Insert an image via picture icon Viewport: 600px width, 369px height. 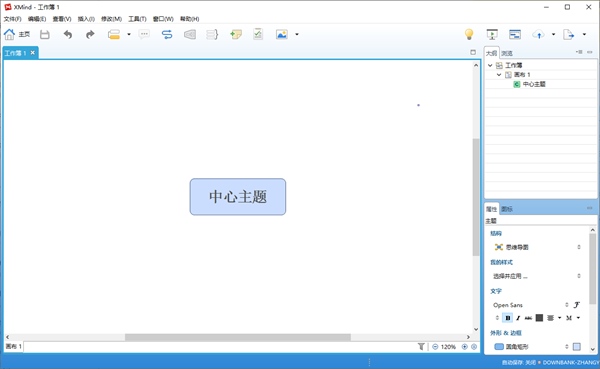pos(282,34)
